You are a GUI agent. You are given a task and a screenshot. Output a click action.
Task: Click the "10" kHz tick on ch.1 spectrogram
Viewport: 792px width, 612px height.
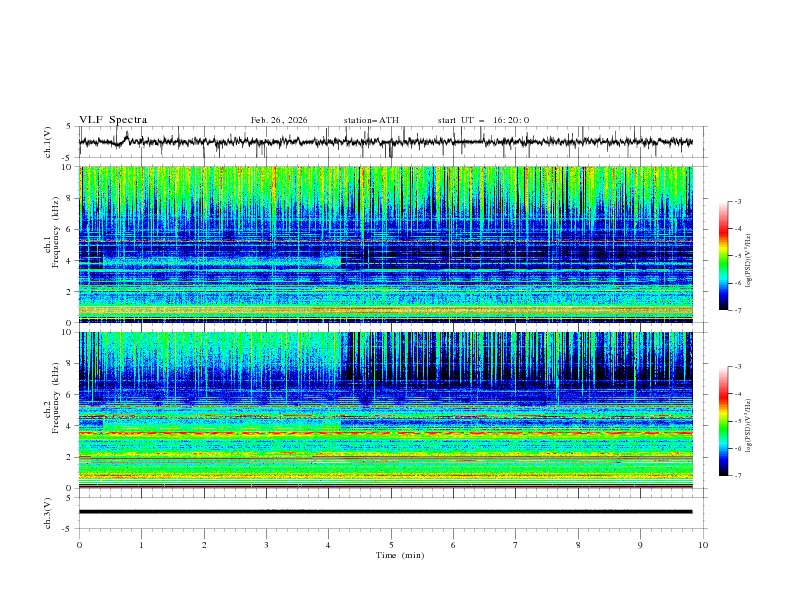click(x=67, y=167)
